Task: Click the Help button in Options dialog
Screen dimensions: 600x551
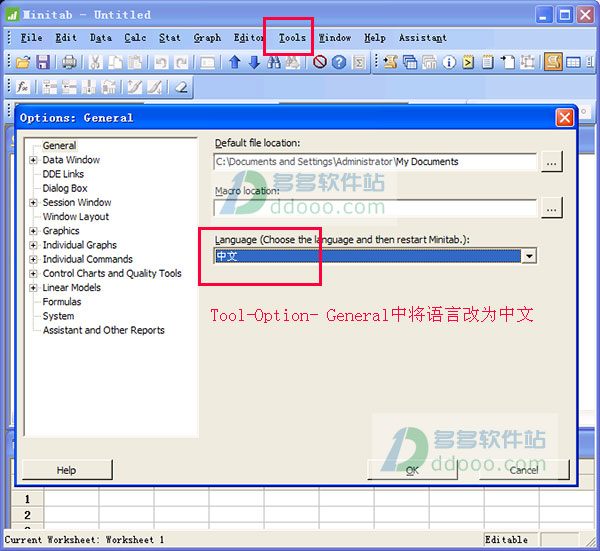Action: (x=67, y=470)
